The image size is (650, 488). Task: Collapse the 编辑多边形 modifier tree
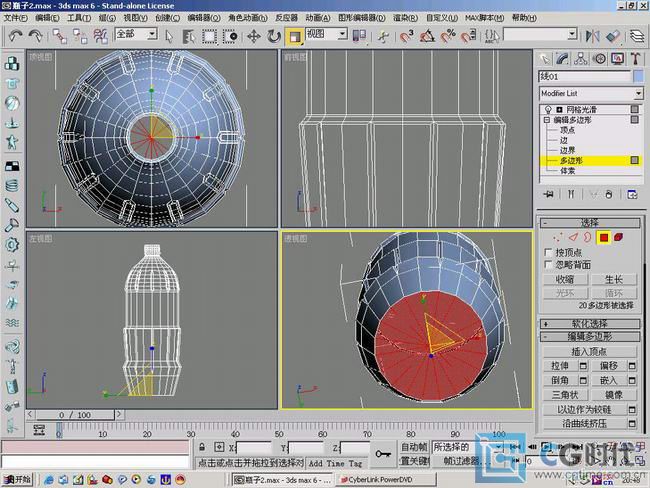pyautogui.click(x=547, y=120)
